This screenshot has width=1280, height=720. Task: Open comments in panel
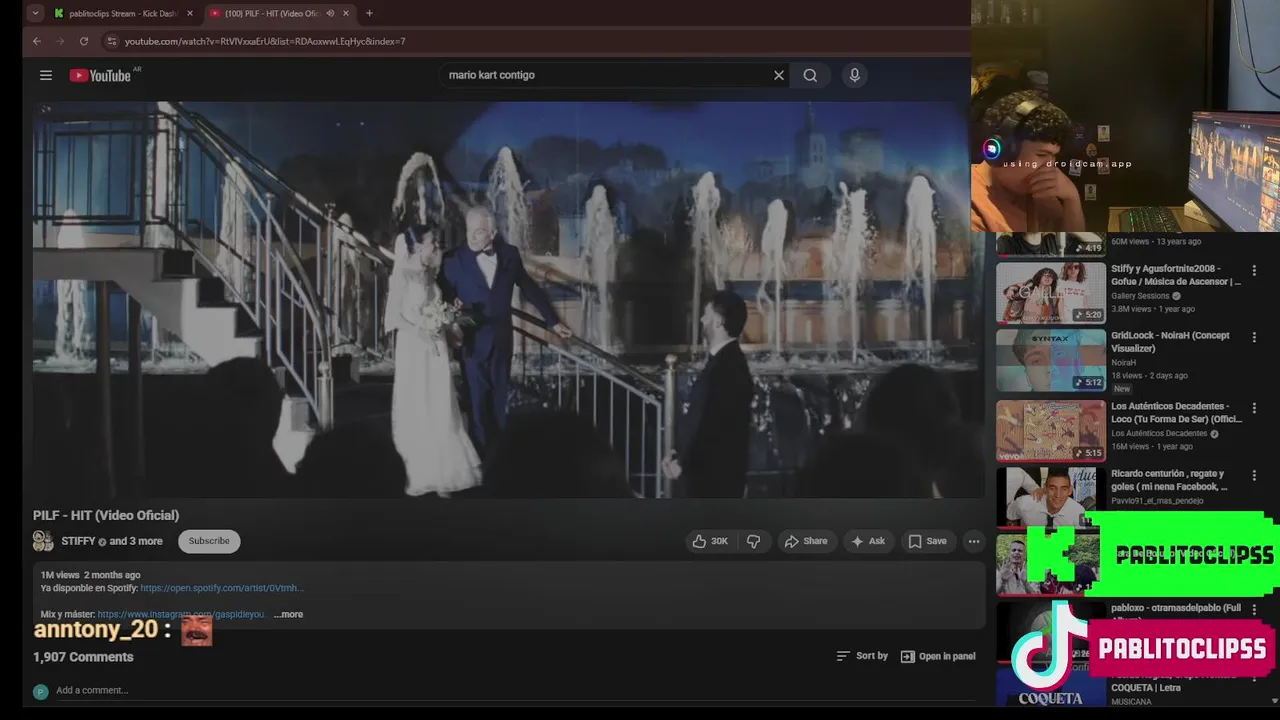(x=938, y=656)
